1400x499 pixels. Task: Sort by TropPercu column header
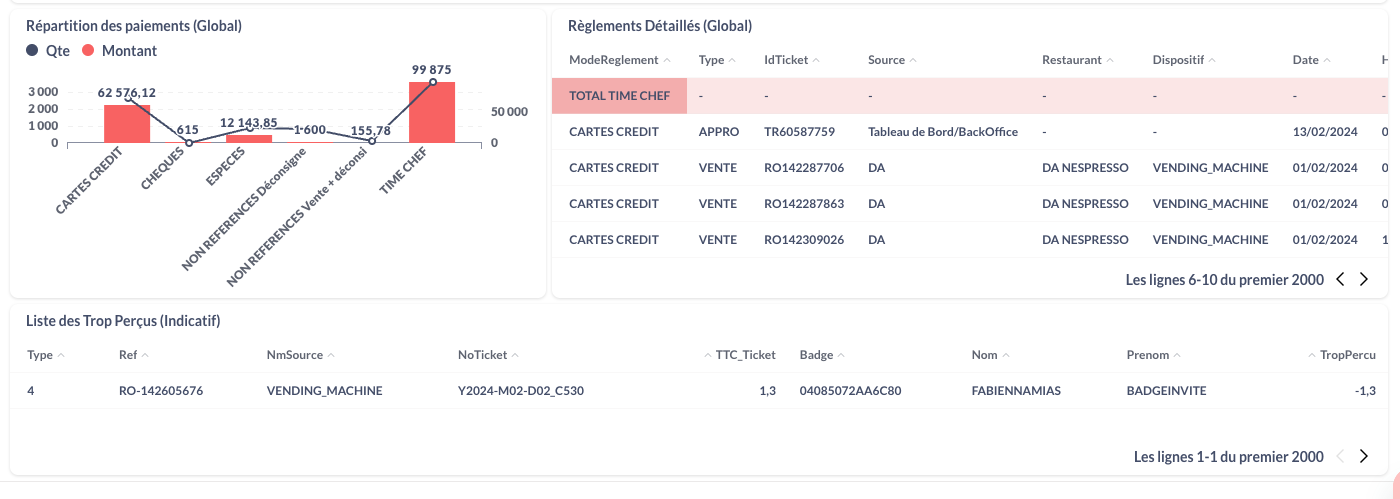pos(1347,355)
